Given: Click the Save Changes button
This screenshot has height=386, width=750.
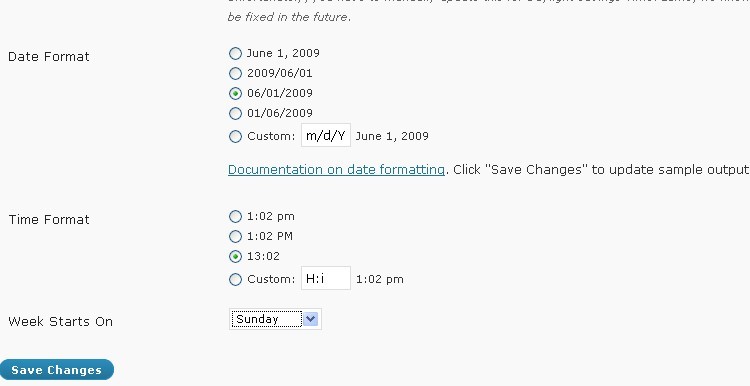Looking at the screenshot, I should tap(56, 370).
